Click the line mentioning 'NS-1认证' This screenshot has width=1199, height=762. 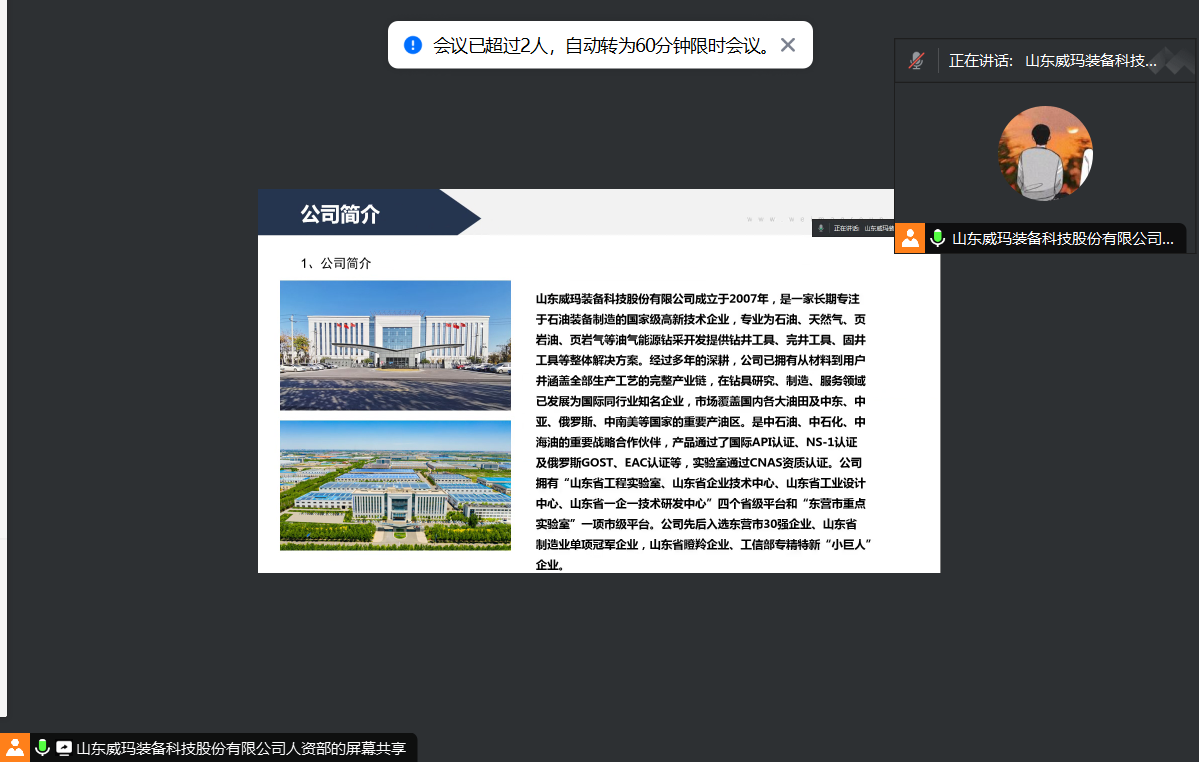(x=697, y=443)
